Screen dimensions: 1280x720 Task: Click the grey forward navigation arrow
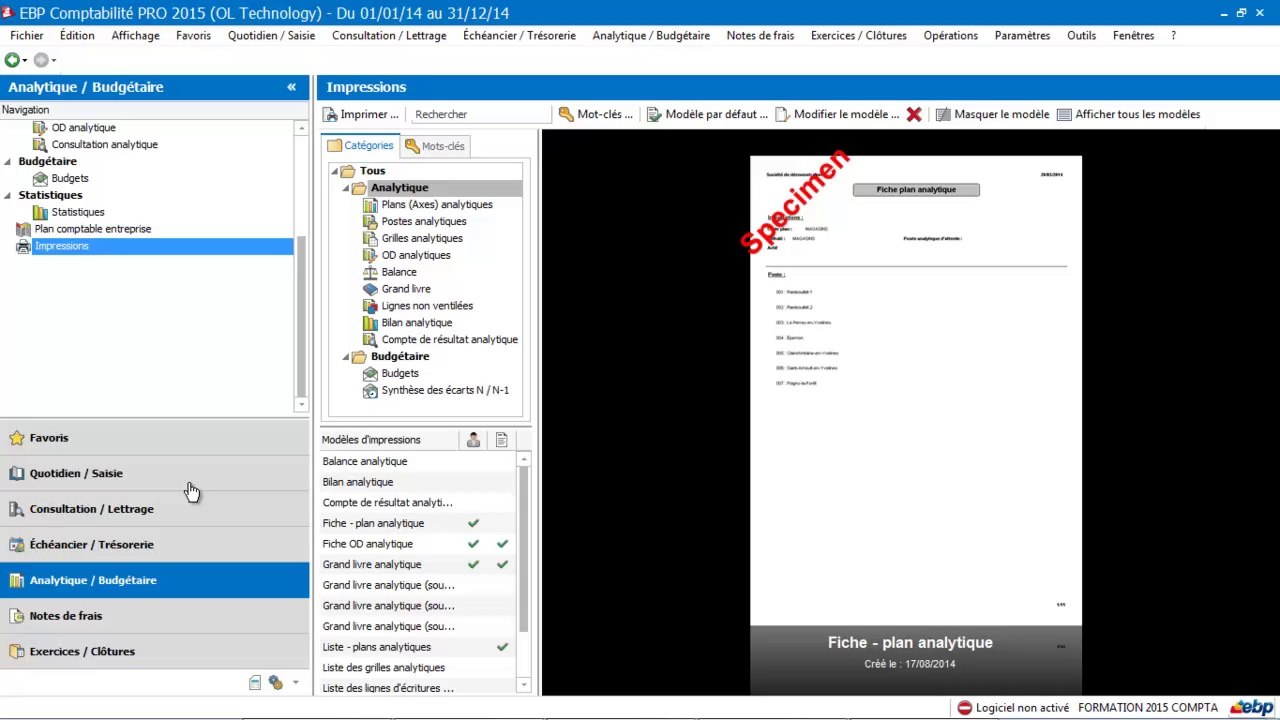coord(41,60)
